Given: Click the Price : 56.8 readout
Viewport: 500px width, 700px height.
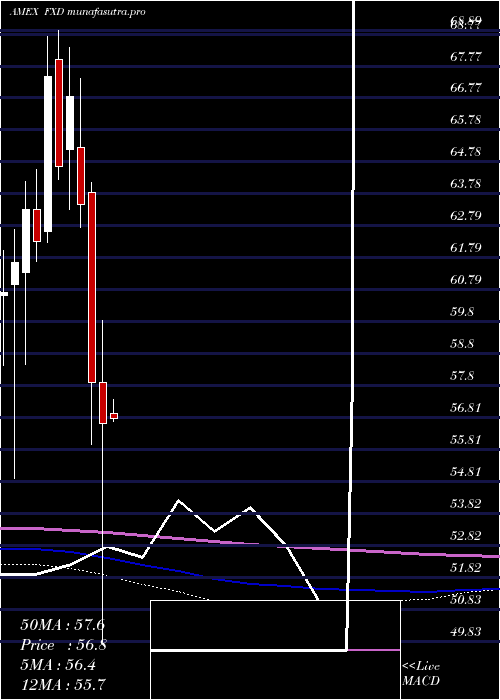Looking at the screenshot, I should point(63,645).
